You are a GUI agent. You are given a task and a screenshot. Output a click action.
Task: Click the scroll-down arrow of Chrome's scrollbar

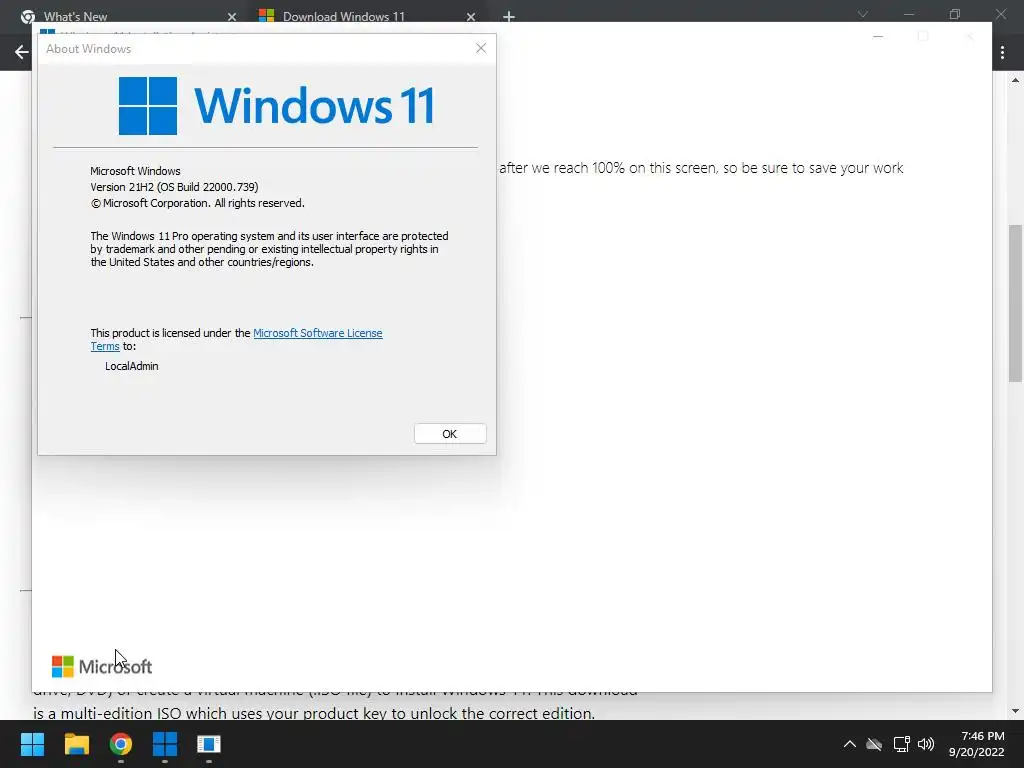(x=1015, y=711)
